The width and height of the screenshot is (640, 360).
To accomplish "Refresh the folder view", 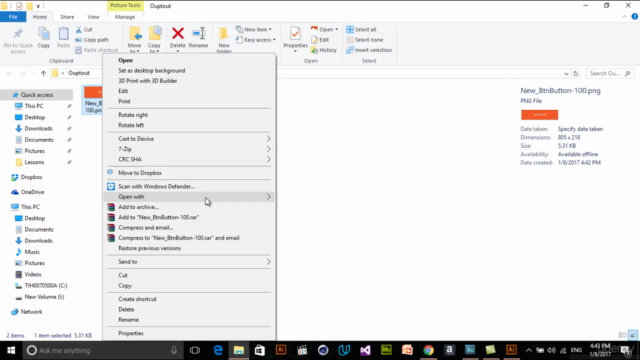I will click(x=576, y=73).
